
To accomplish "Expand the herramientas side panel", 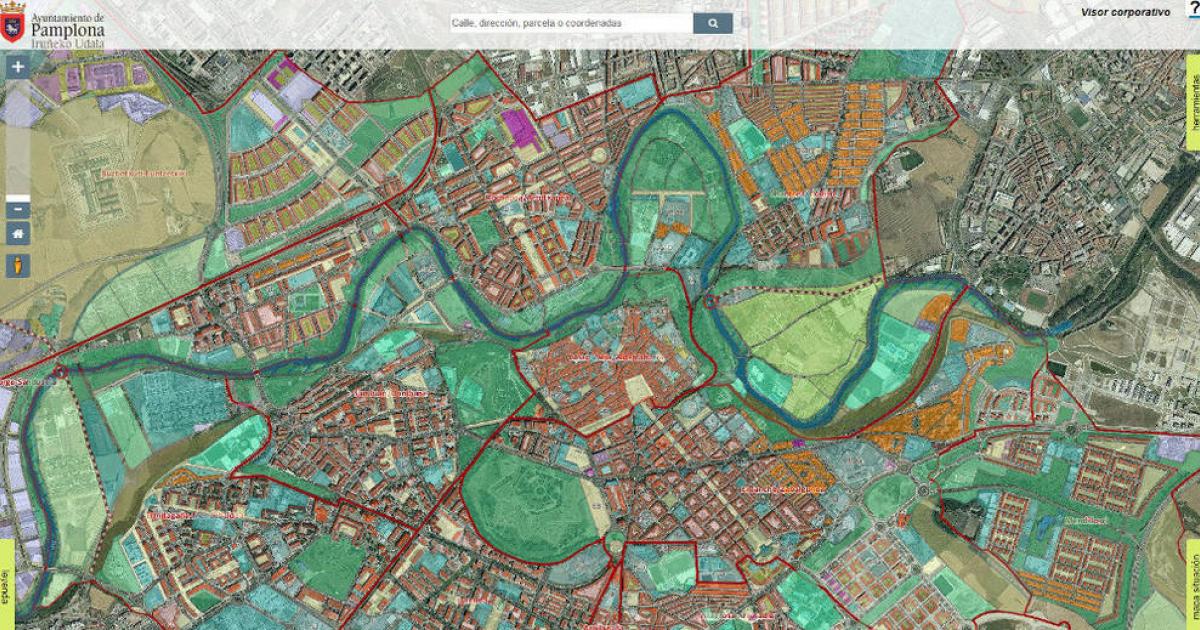I will (x=1192, y=100).
